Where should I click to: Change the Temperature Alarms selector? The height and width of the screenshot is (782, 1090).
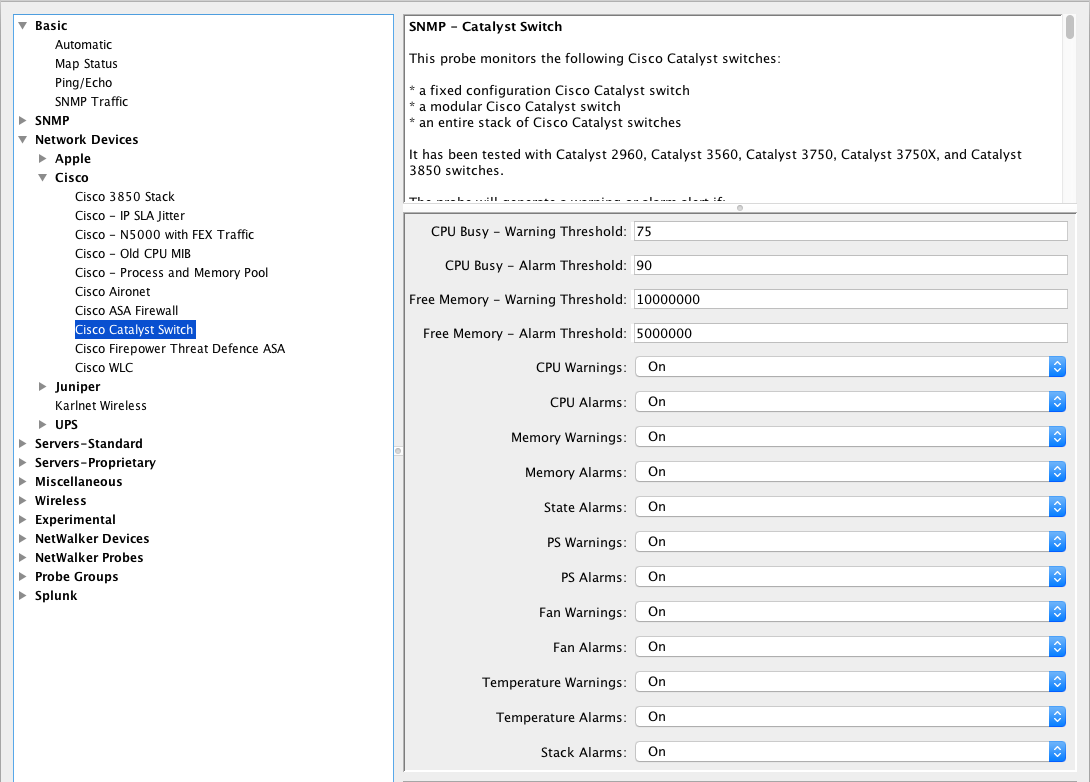[851, 717]
